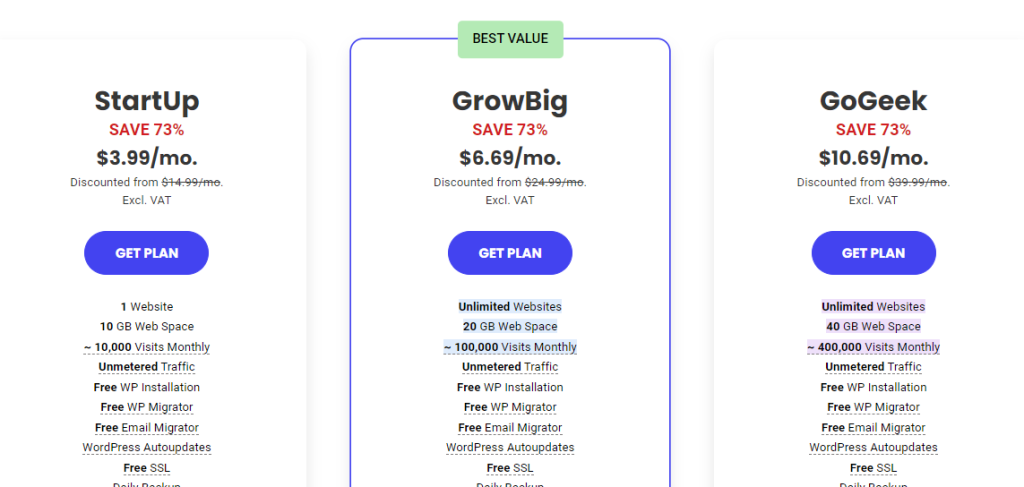
Task: Open the ~ 100,000 Visits Monthly tooltip
Action: click(510, 347)
